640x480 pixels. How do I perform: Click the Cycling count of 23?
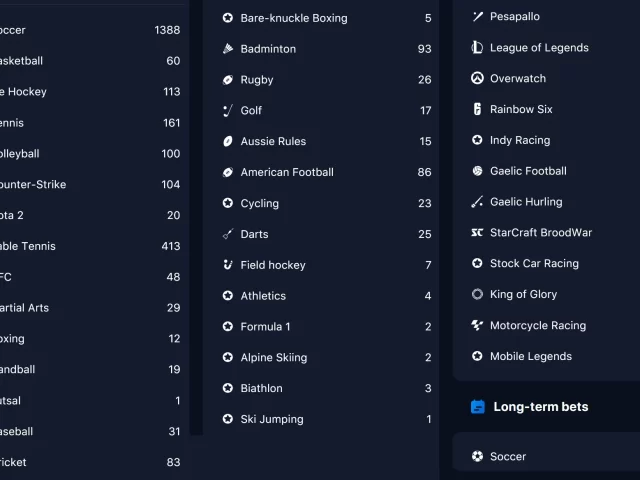[x=424, y=203]
